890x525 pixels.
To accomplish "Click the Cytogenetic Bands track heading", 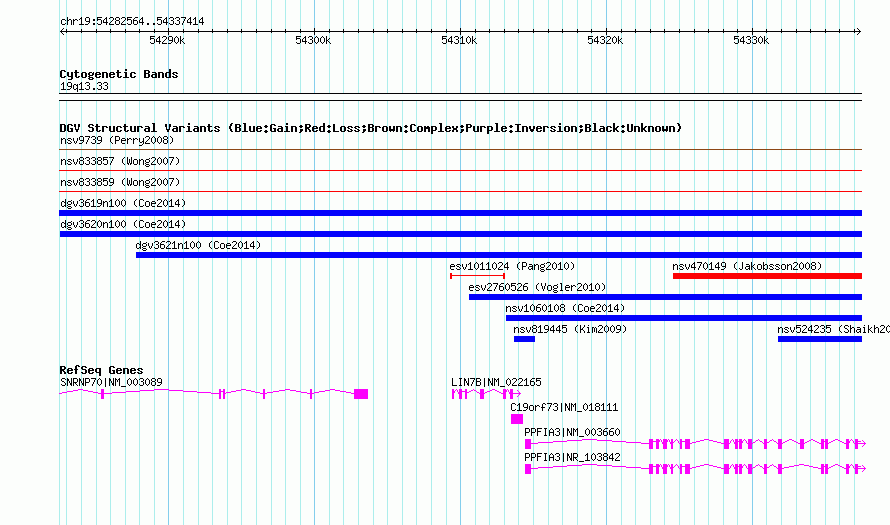I will point(119,74).
